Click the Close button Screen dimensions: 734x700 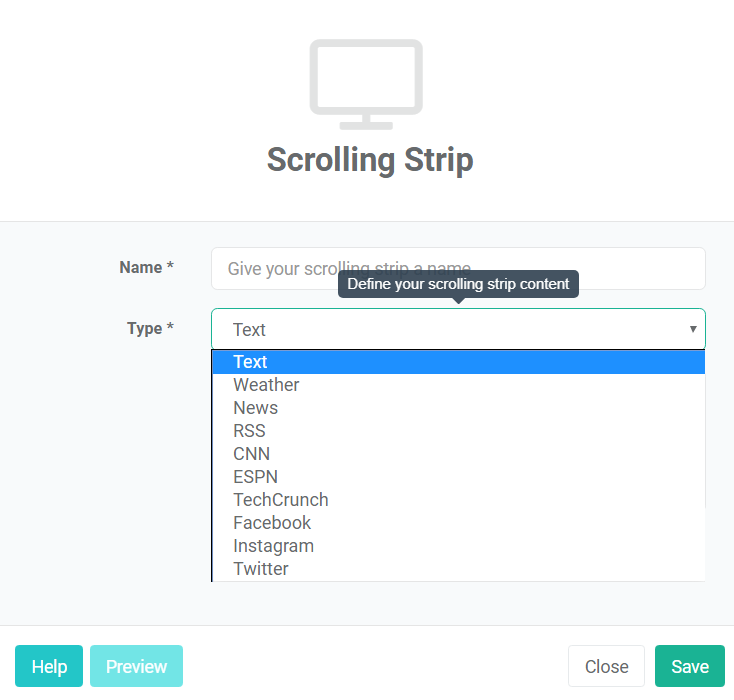pyautogui.click(x=606, y=666)
